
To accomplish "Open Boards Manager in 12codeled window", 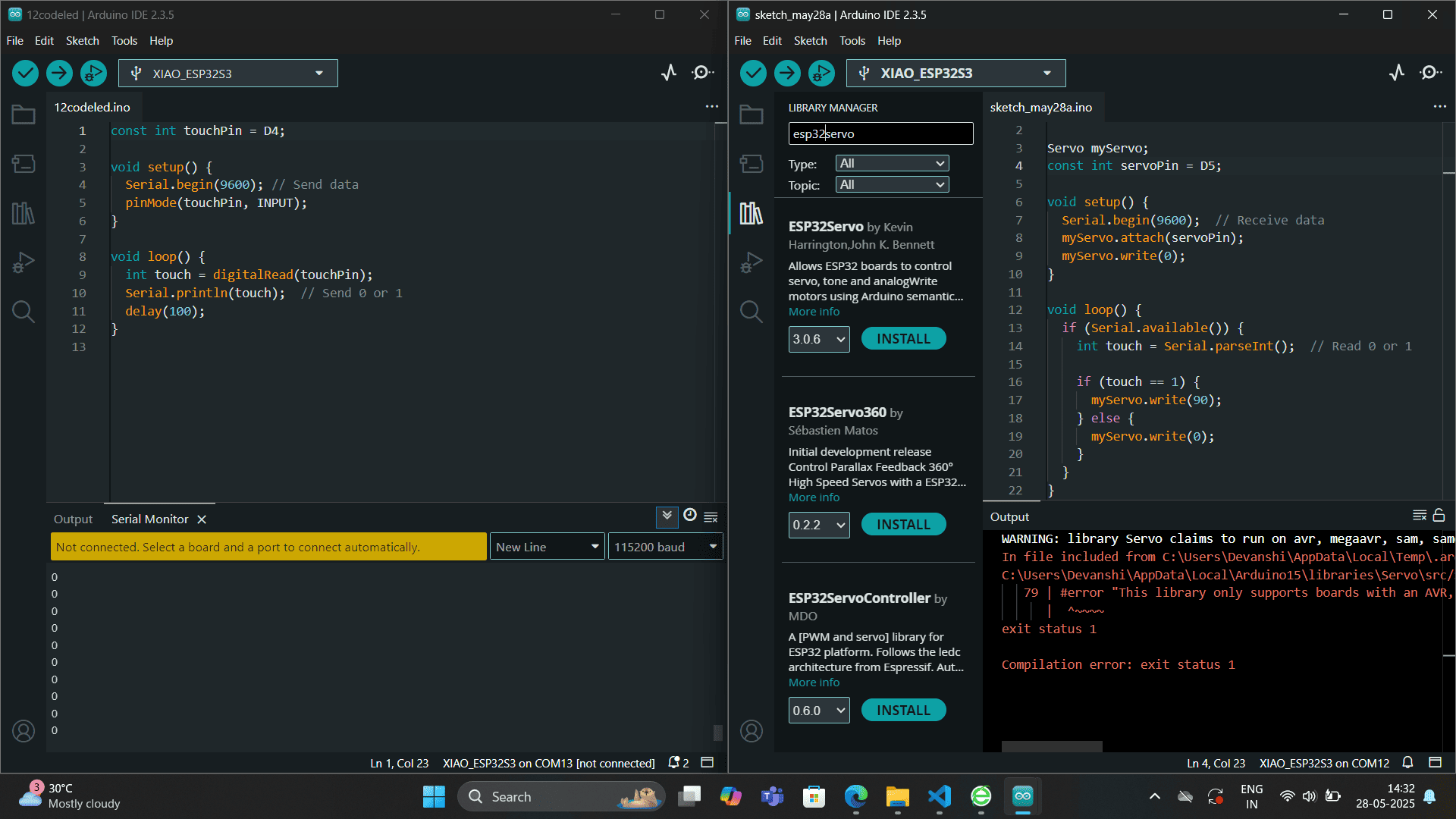I will [24, 164].
